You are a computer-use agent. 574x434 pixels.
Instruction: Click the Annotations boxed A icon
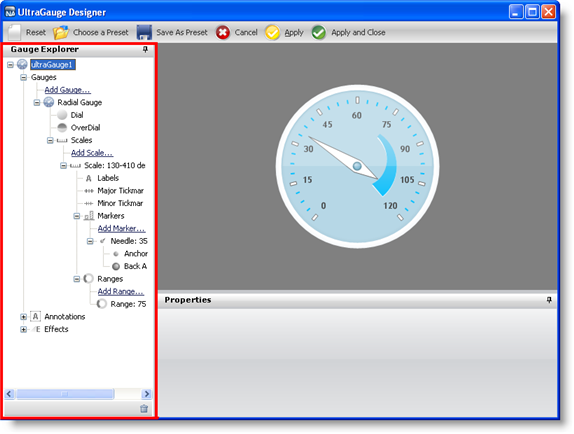pyautogui.click(x=36, y=316)
